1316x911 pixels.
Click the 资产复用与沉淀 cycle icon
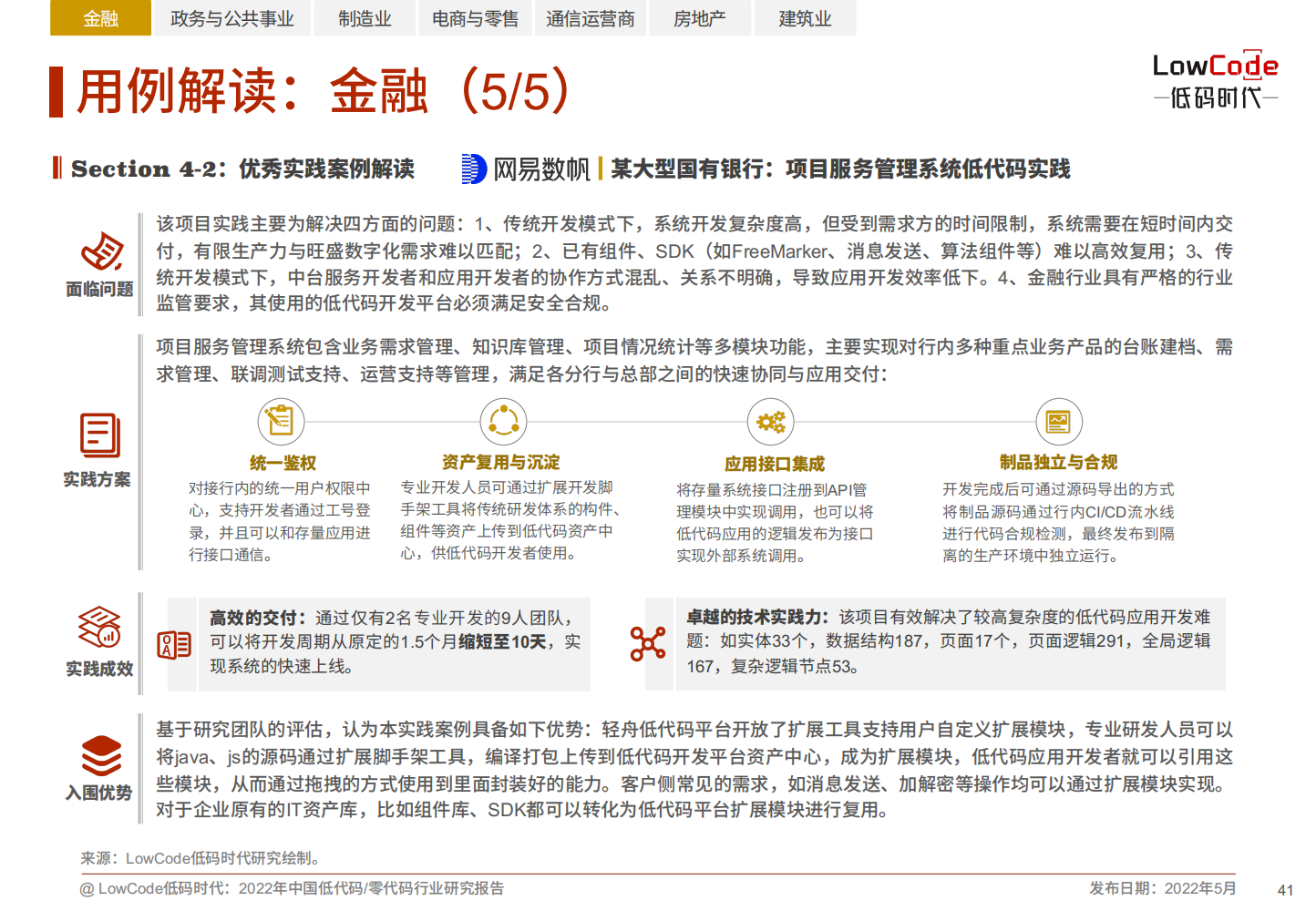coord(503,422)
